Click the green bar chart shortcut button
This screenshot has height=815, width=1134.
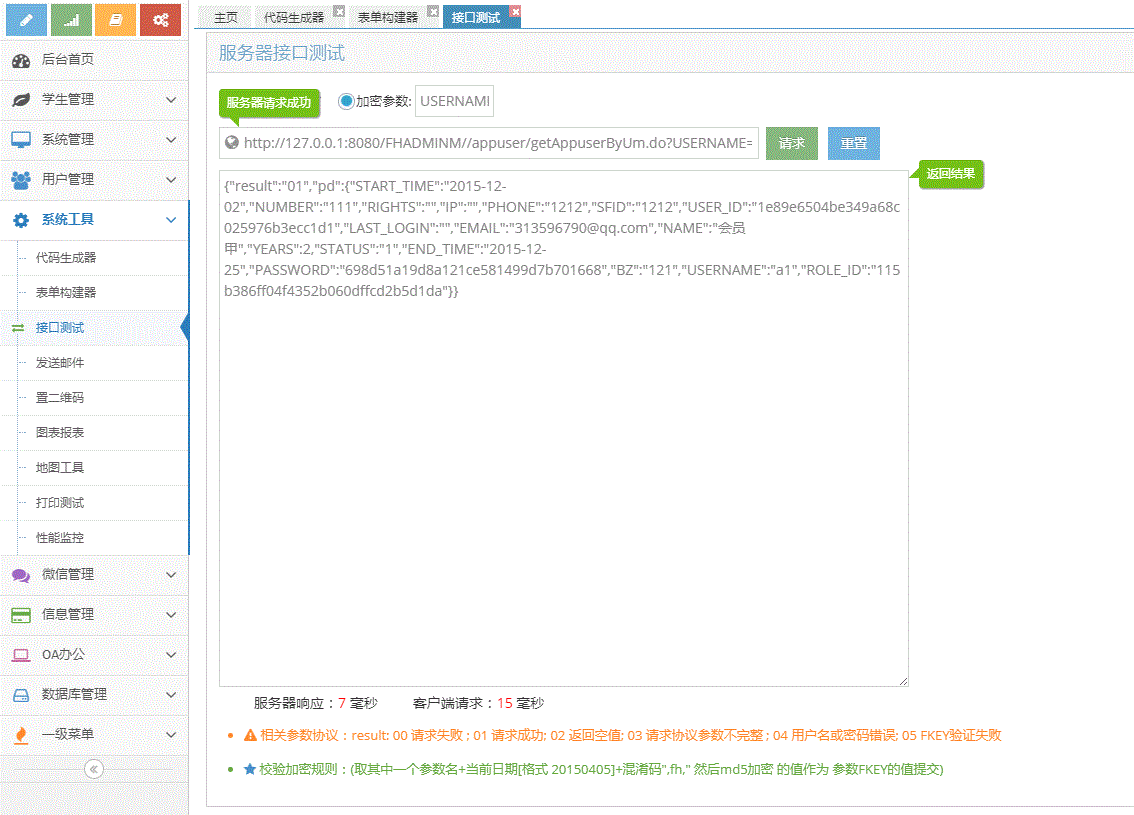coord(71,20)
